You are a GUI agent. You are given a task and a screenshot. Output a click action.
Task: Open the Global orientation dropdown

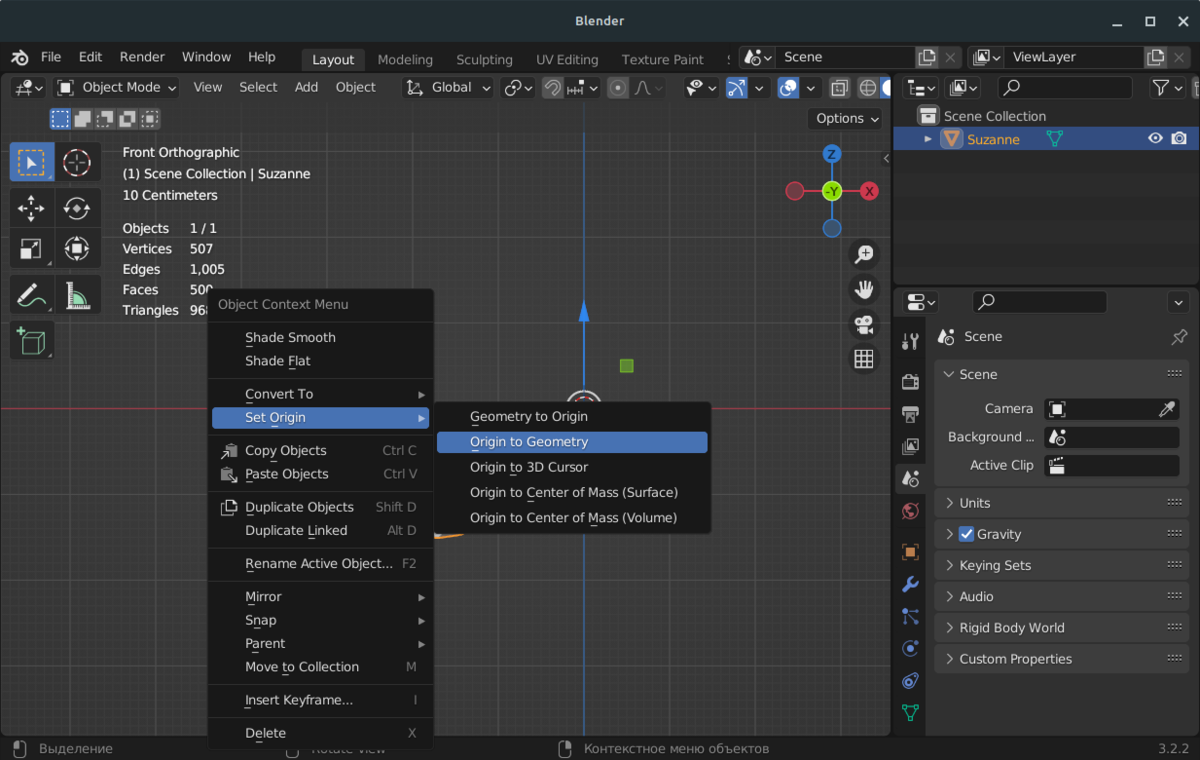click(449, 88)
